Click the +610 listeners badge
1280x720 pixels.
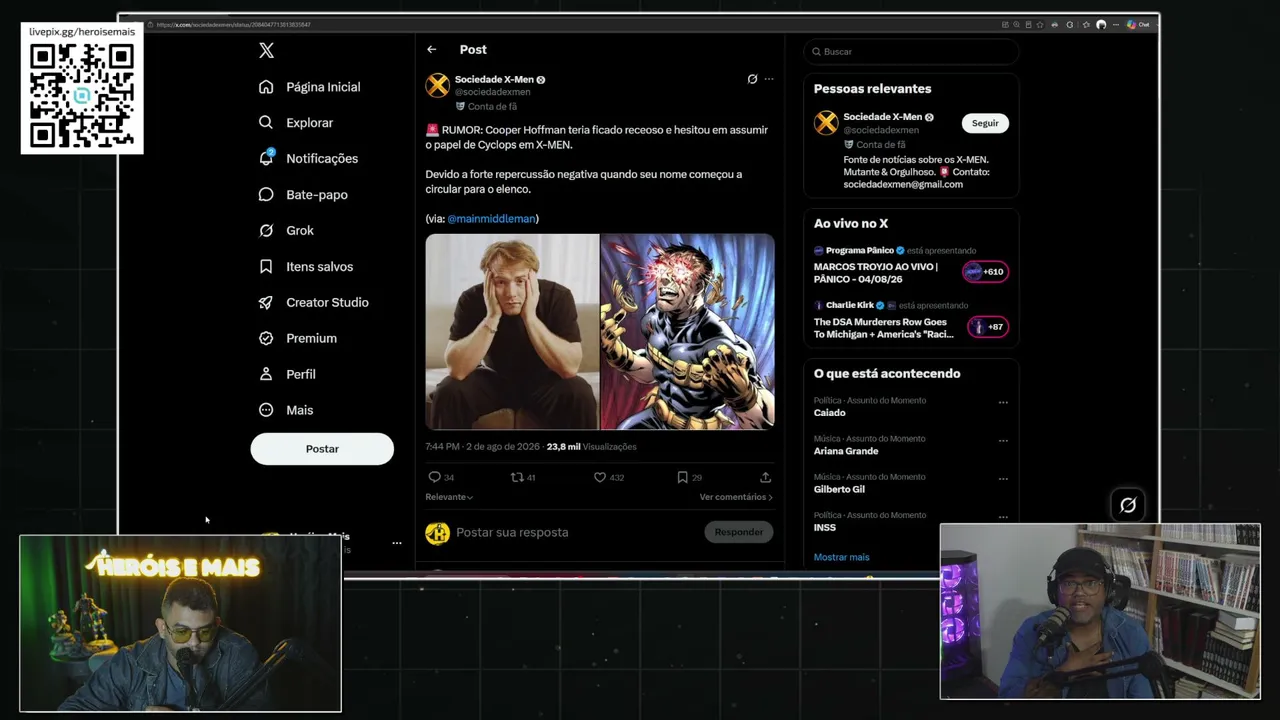tap(986, 272)
